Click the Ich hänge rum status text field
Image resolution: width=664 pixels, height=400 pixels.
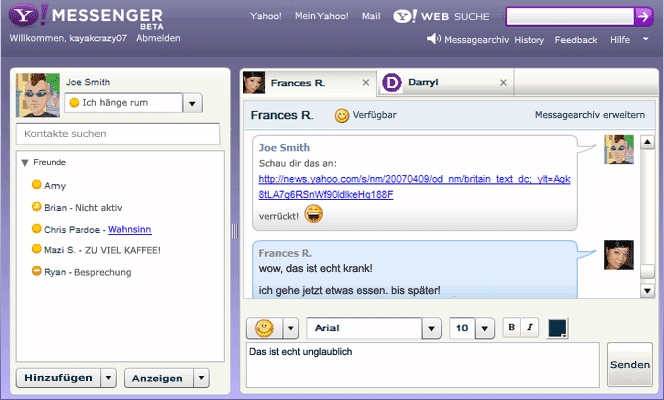coord(124,103)
